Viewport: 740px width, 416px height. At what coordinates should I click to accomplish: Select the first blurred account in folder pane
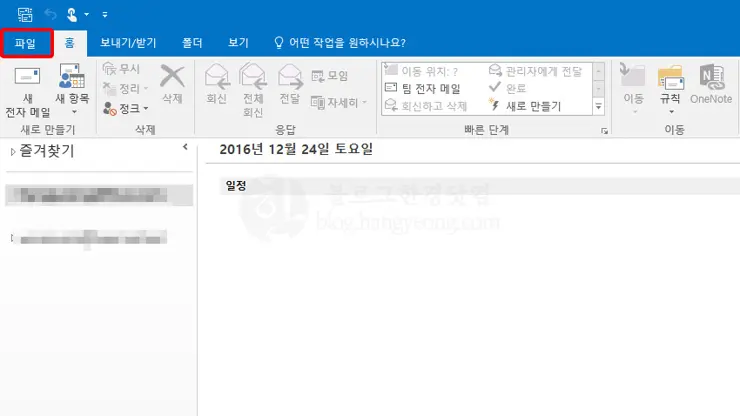99,195
